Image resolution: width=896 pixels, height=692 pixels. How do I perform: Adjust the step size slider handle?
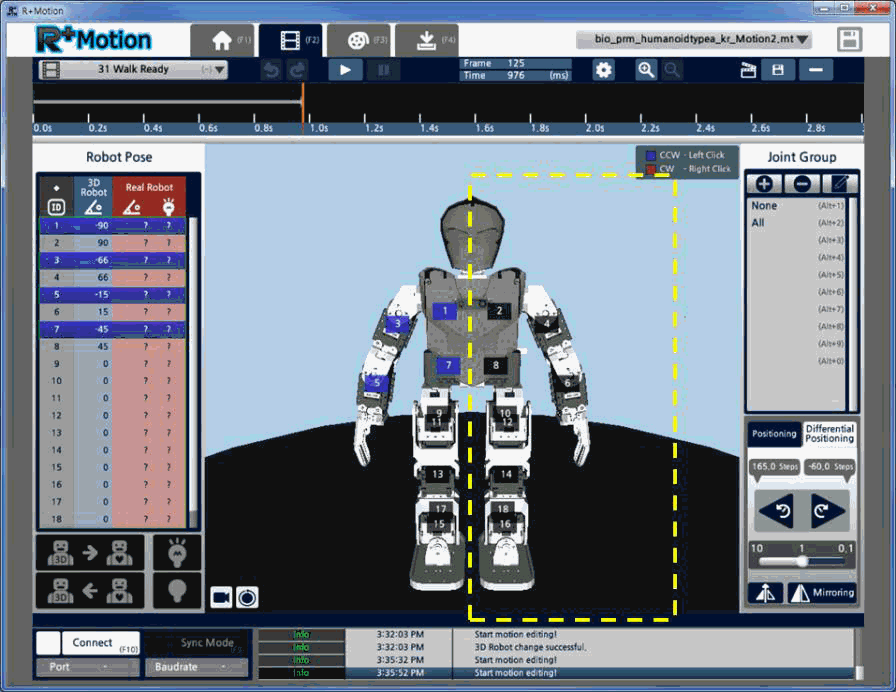point(802,561)
